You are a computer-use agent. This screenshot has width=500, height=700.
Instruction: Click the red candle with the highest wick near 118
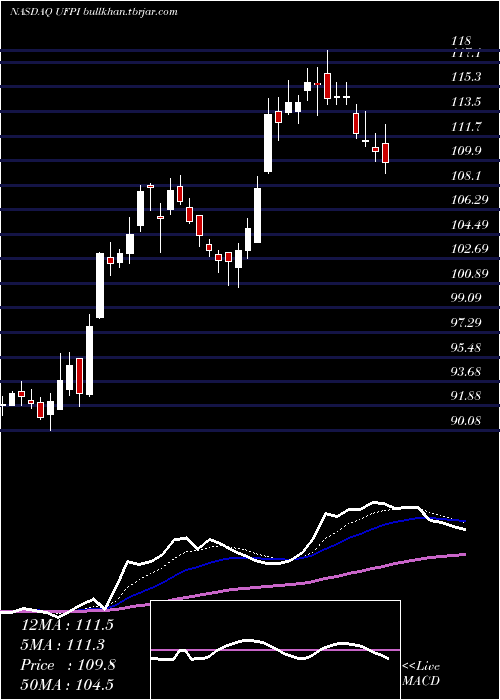pos(328,86)
